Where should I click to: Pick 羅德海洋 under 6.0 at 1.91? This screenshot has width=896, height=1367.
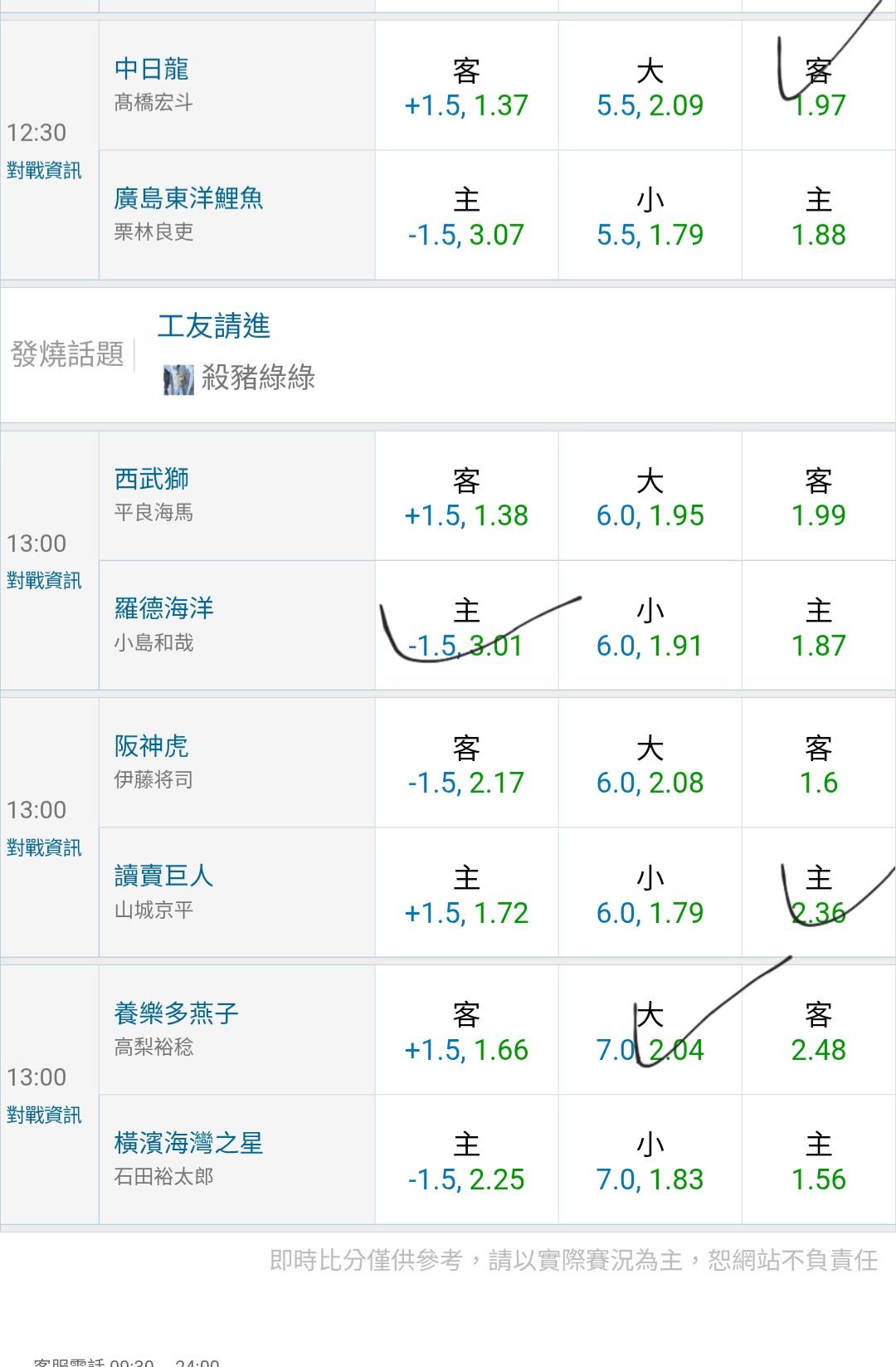650,628
